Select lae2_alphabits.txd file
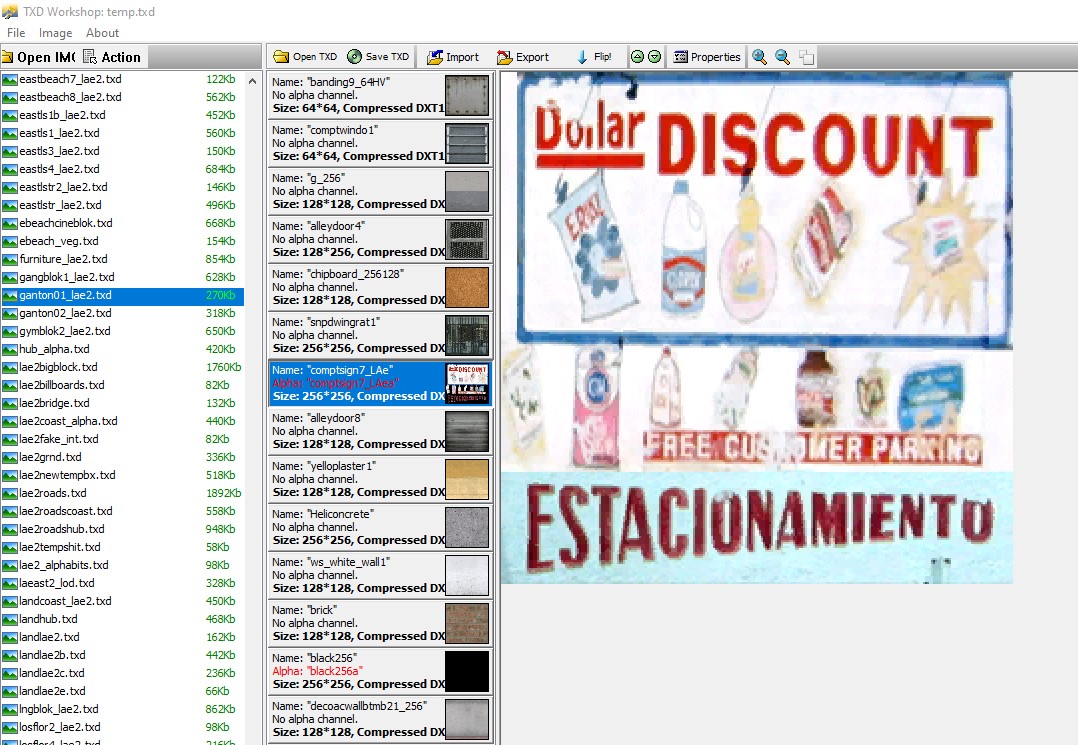 (122, 565)
